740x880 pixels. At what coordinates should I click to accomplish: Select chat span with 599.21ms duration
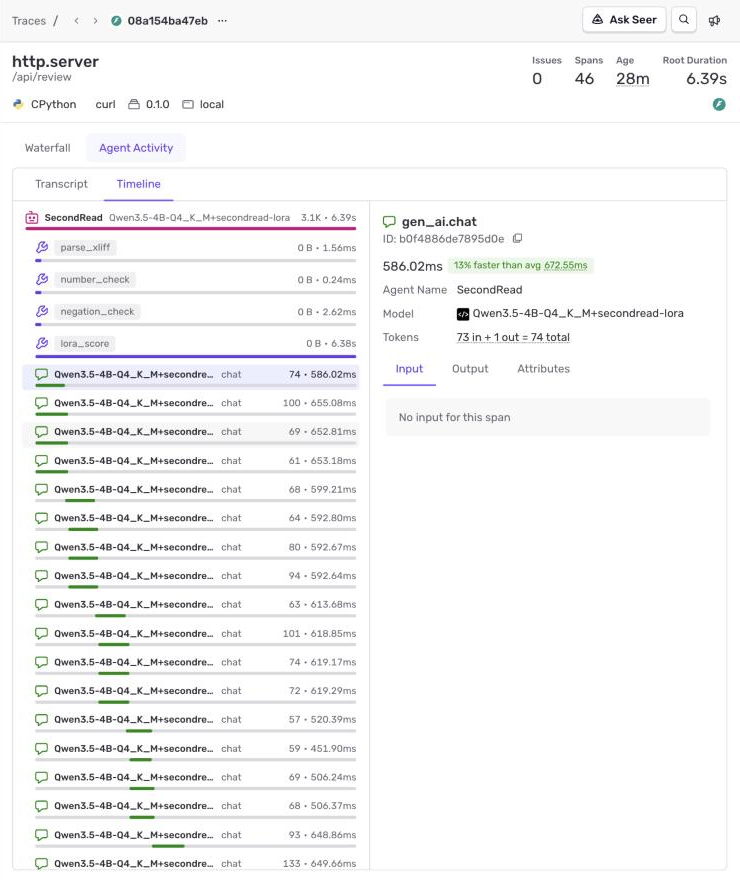coord(191,492)
